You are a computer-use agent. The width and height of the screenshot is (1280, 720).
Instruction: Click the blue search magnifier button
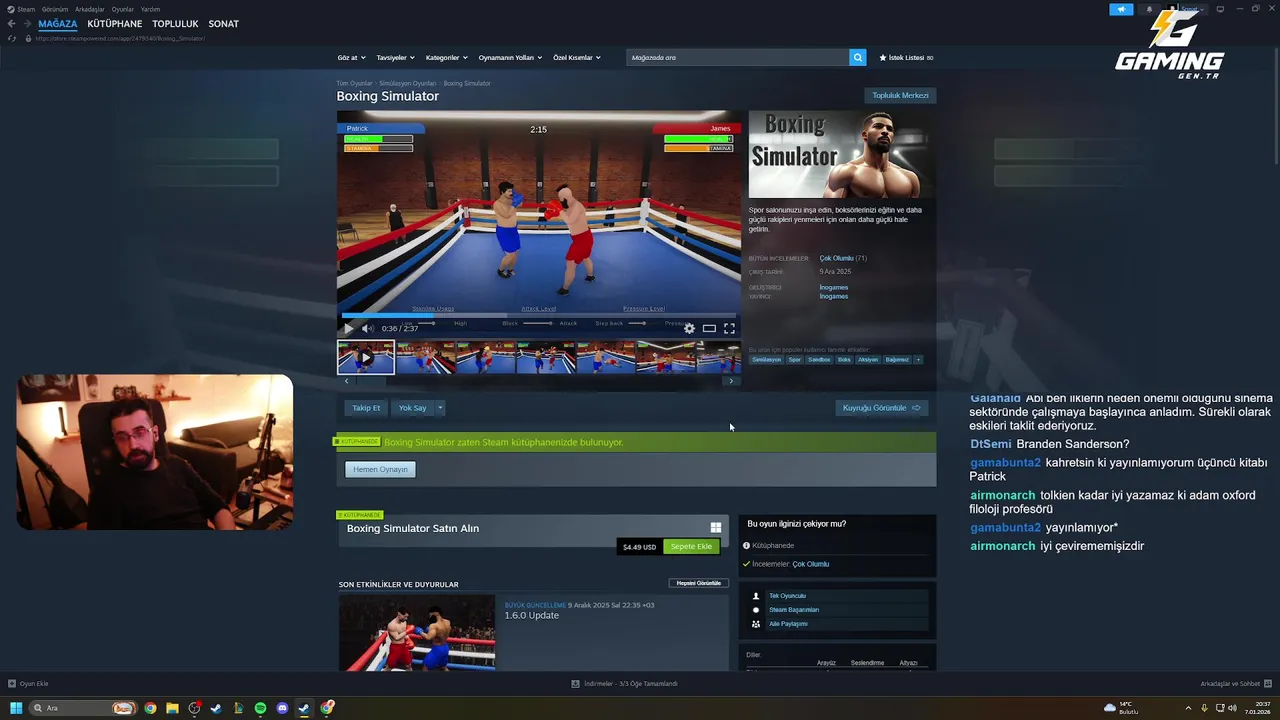[x=858, y=58]
